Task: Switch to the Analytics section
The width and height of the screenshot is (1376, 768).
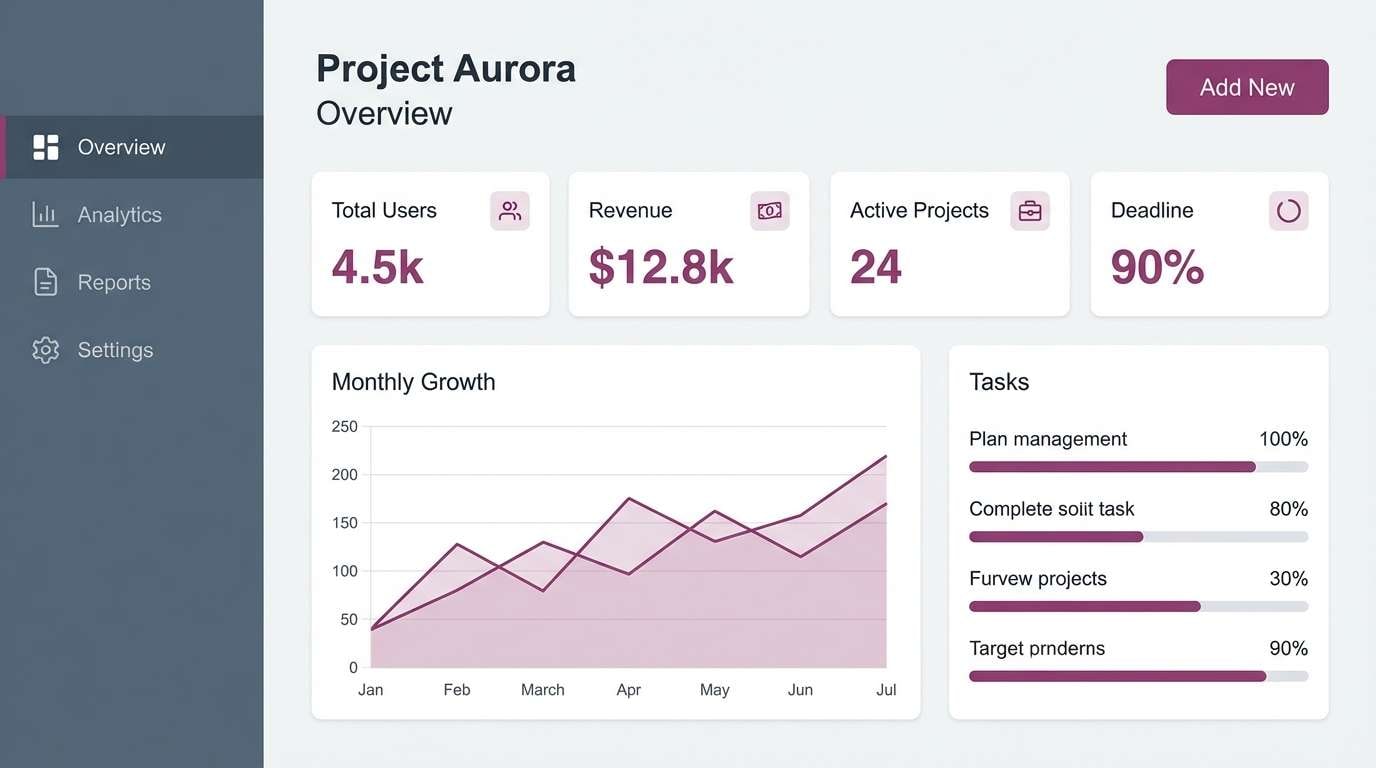Action: pyautogui.click(x=119, y=214)
